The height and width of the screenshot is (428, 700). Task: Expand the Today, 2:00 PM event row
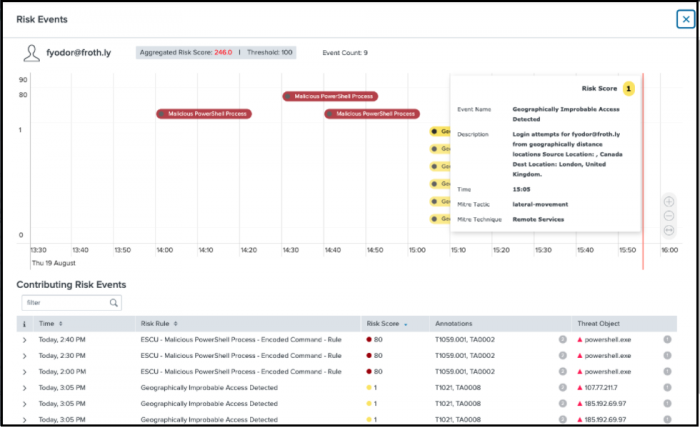coord(25,372)
